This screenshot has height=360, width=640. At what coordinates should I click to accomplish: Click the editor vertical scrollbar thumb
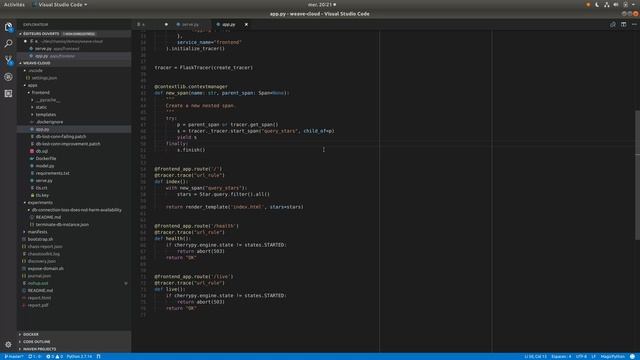point(637,175)
